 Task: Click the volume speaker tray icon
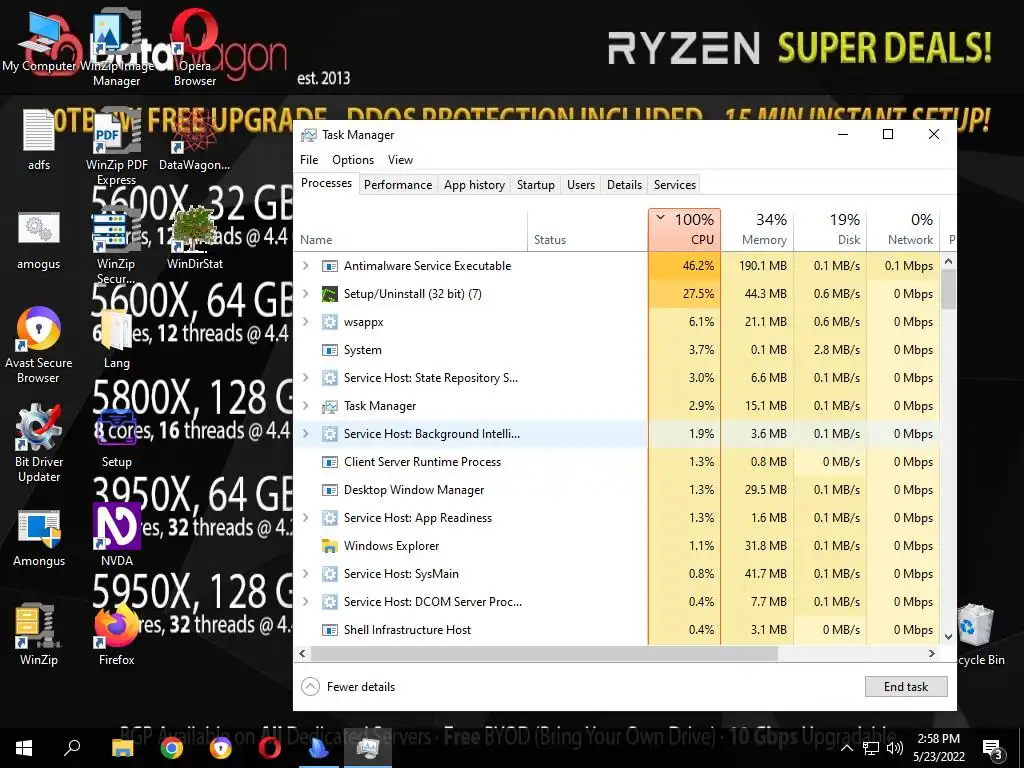point(895,748)
